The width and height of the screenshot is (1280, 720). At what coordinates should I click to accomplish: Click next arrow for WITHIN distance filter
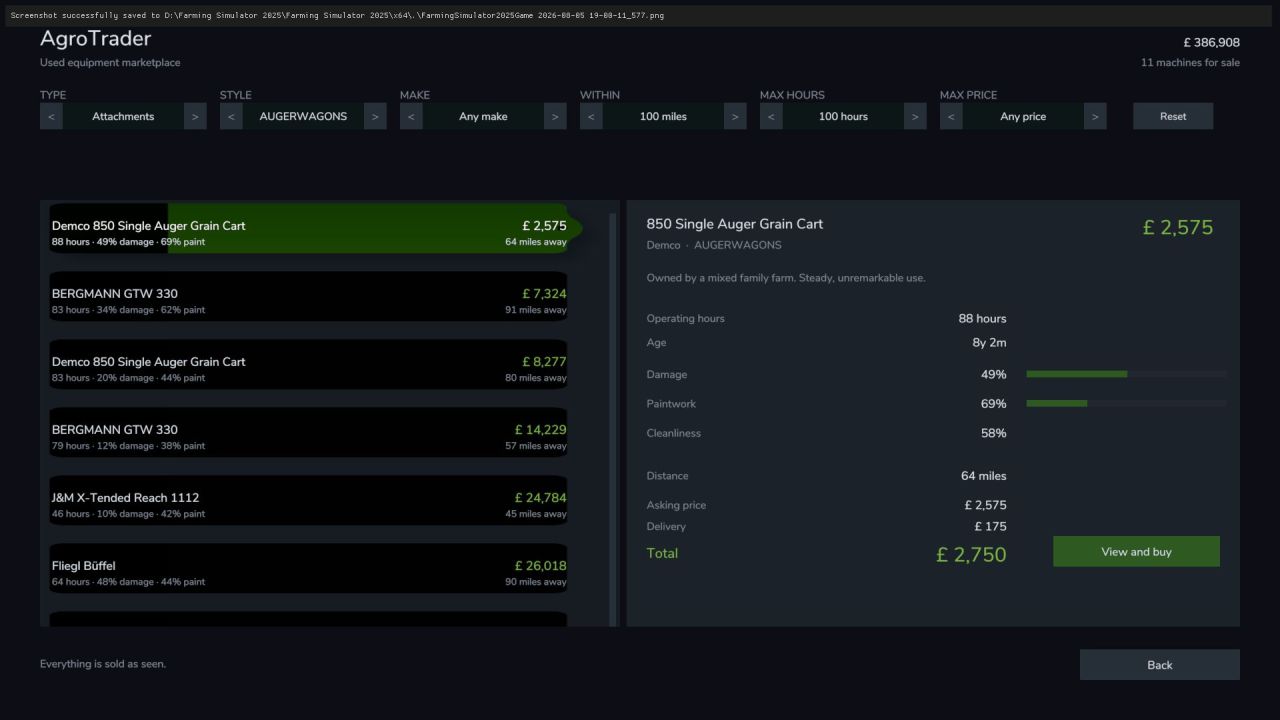pyautogui.click(x=735, y=116)
